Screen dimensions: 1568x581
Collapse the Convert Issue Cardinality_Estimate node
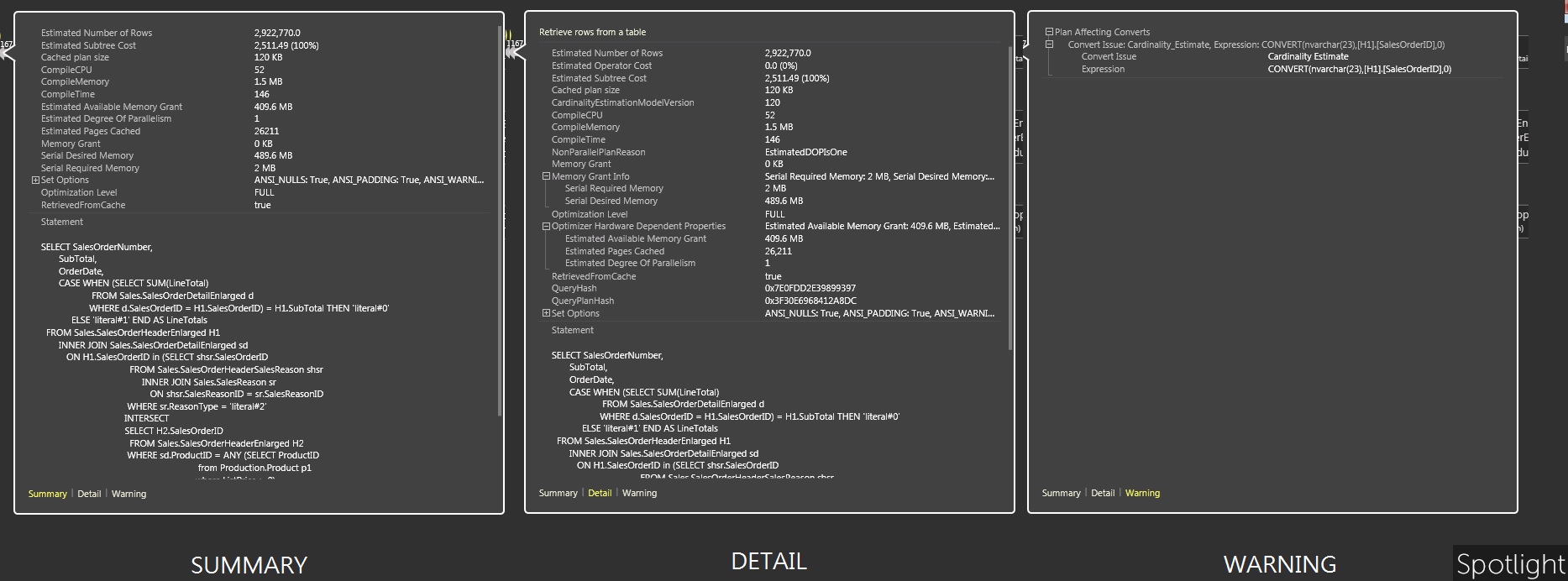(1049, 44)
